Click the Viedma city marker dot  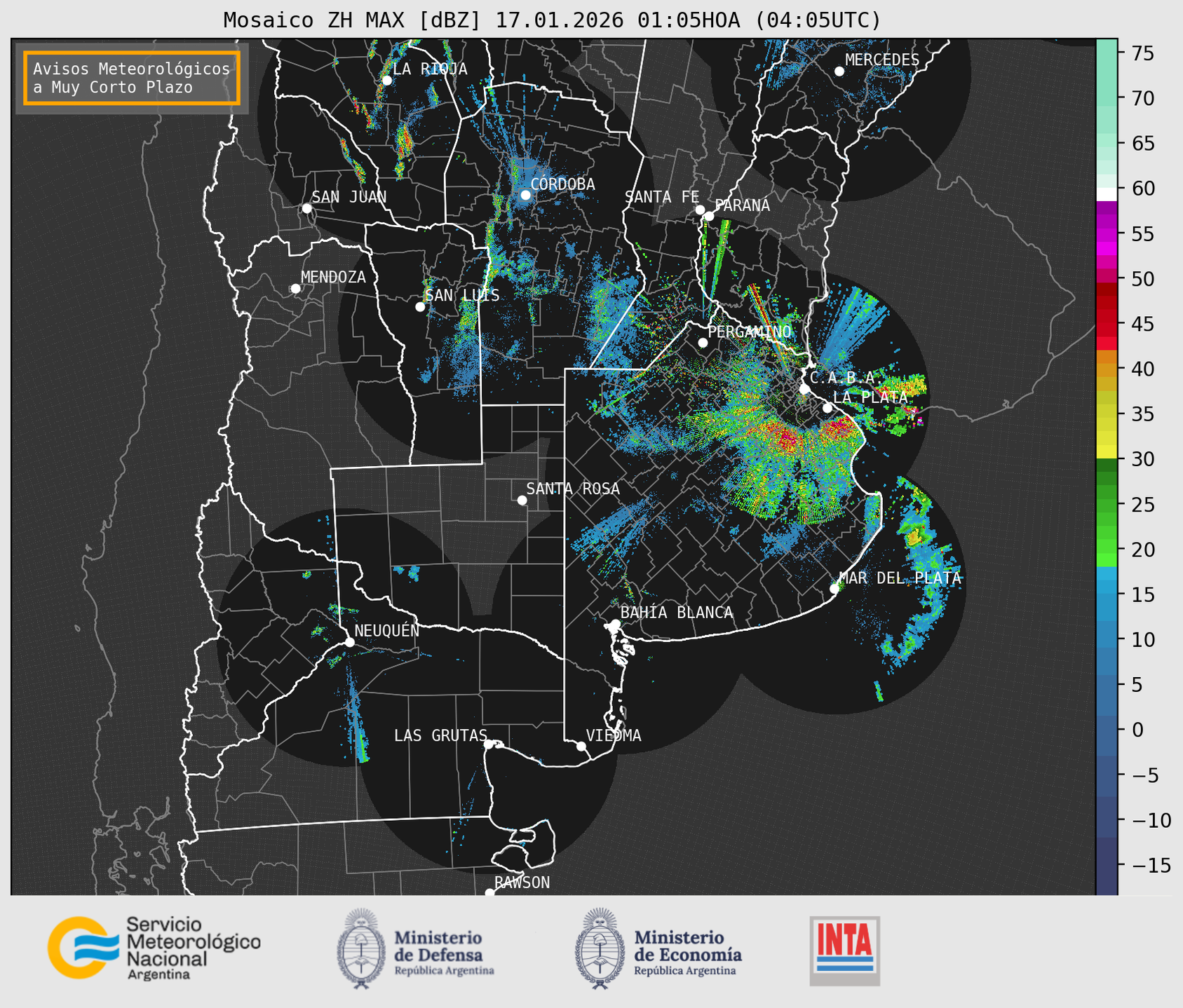coord(581,746)
